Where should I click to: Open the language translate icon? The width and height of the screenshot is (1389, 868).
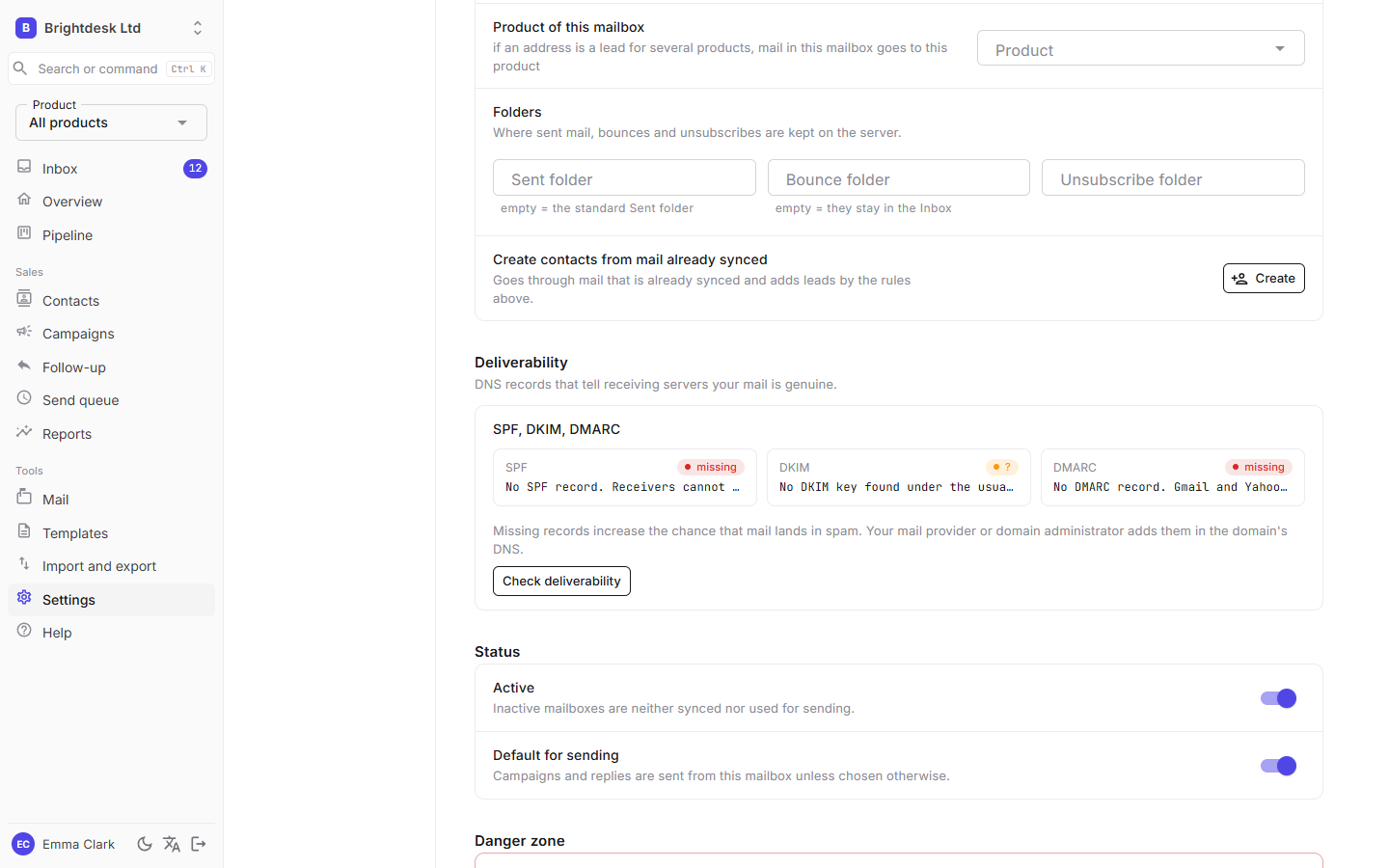pos(172,844)
